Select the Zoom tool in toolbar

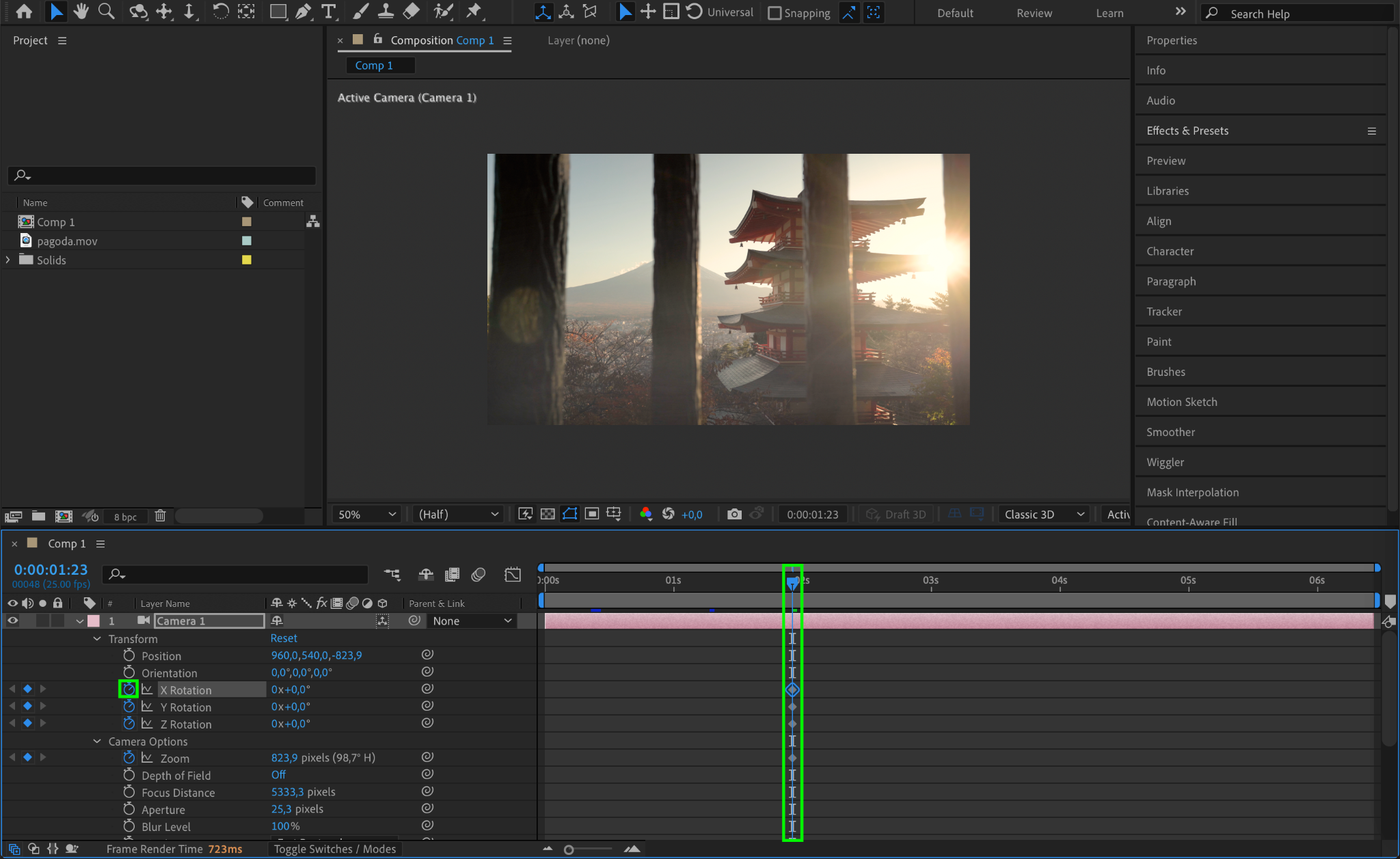[x=106, y=12]
